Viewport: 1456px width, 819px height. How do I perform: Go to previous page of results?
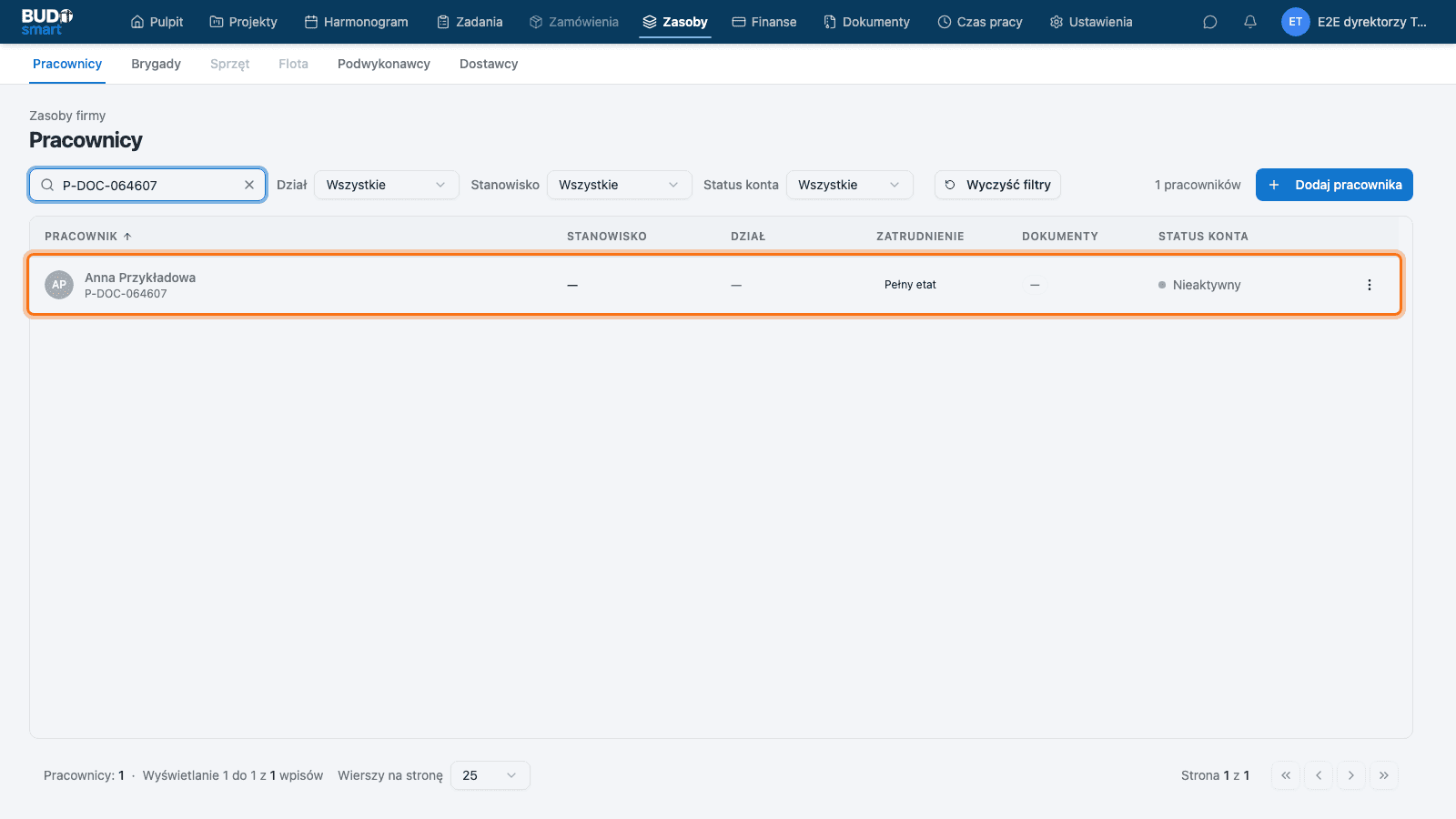tap(1319, 775)
